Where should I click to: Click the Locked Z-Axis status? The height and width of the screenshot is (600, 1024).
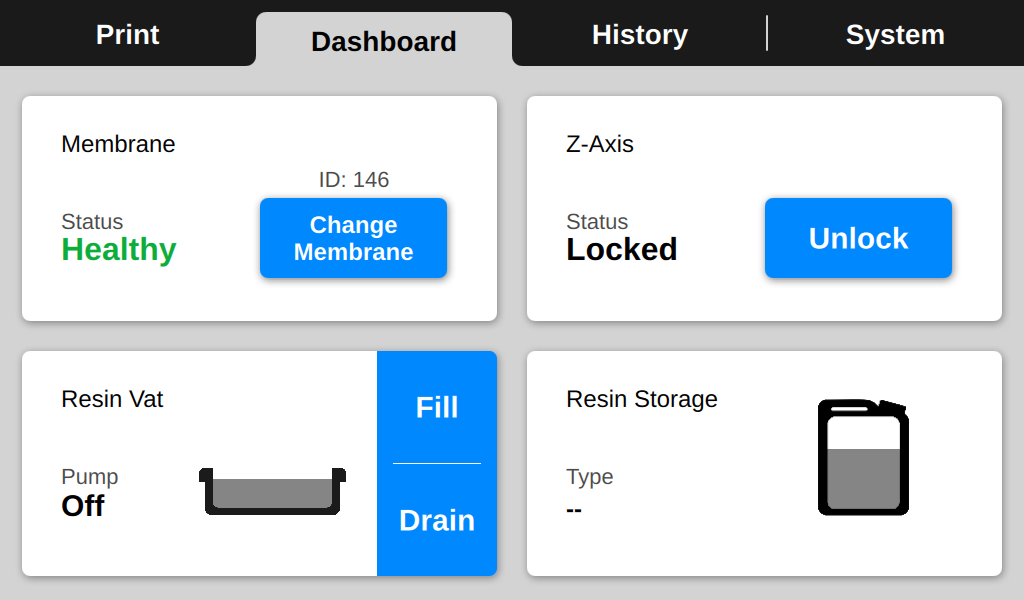click(622, 249)
